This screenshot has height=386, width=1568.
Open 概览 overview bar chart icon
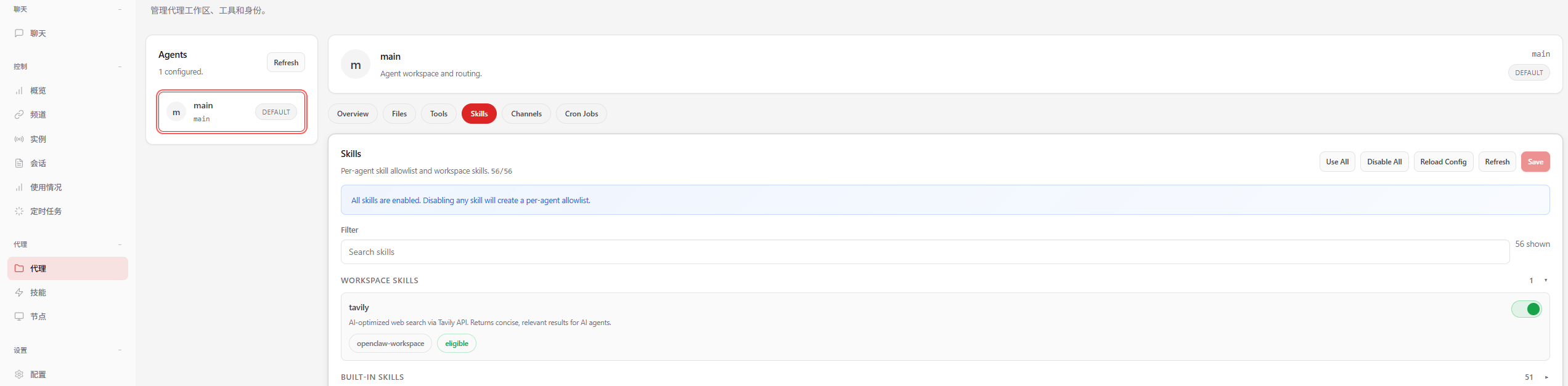pyautogui.click(x=19, y=90)
